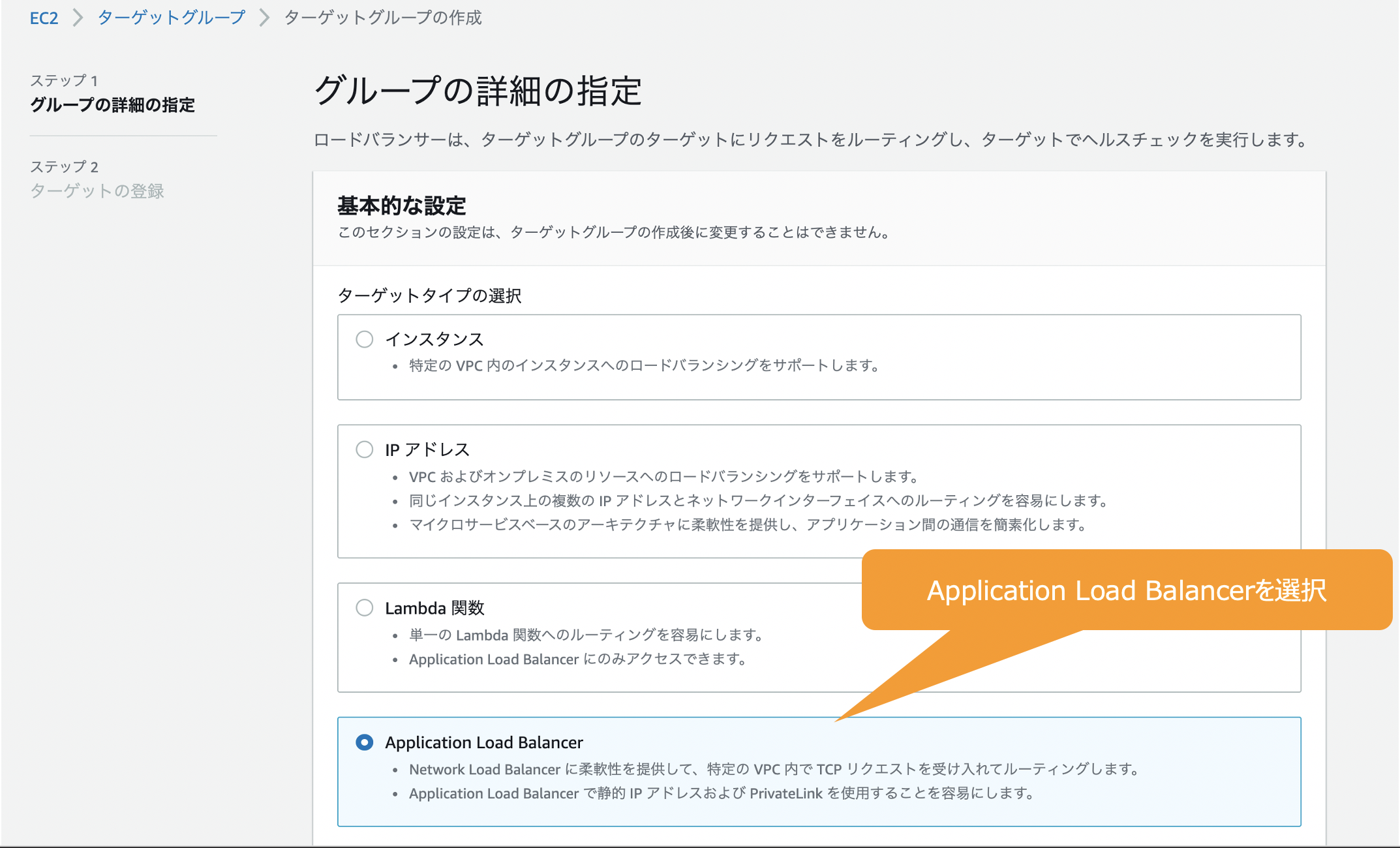Click the 基本的な設定 section heading
The height and width of the screenshot is (848, 1400).
pos(401,206)
